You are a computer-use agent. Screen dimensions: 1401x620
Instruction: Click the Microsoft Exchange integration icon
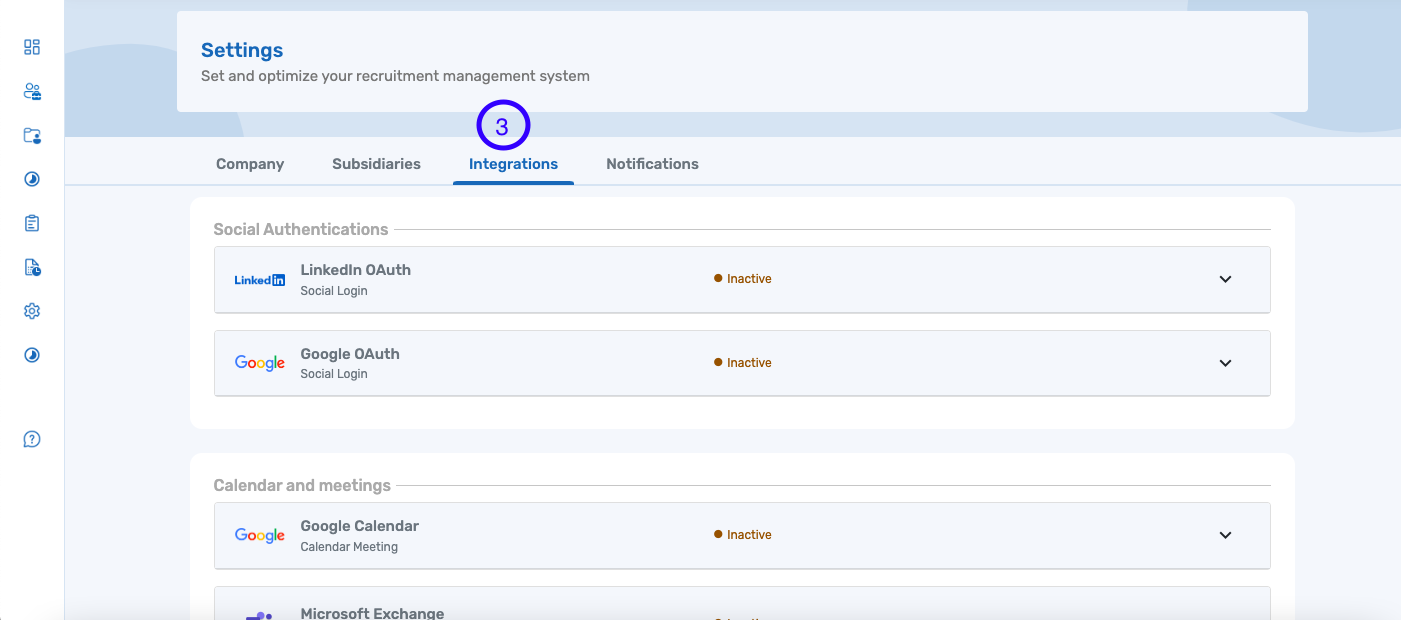pyautogui.click(x=259, y=614)
